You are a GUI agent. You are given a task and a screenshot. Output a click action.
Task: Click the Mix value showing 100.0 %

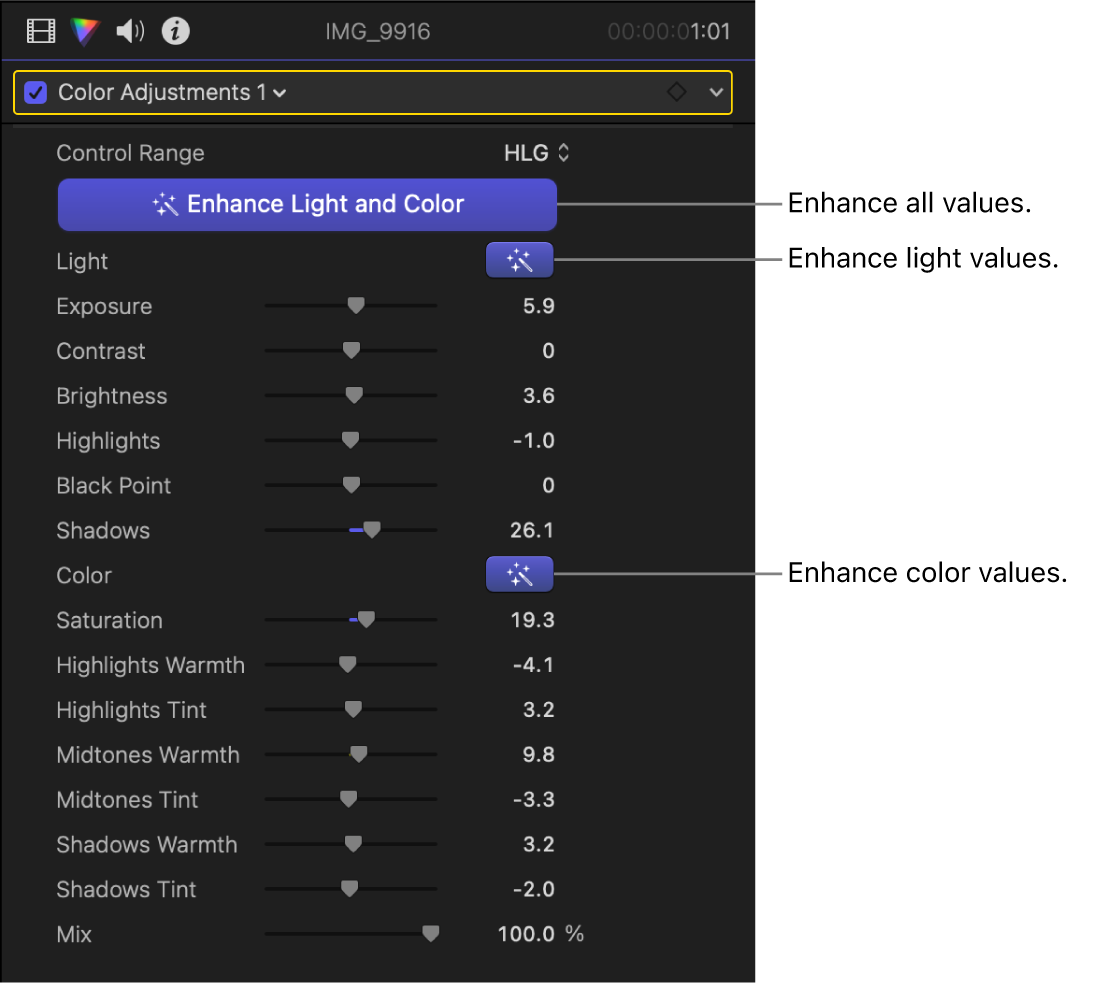click(x=540, y=934)
